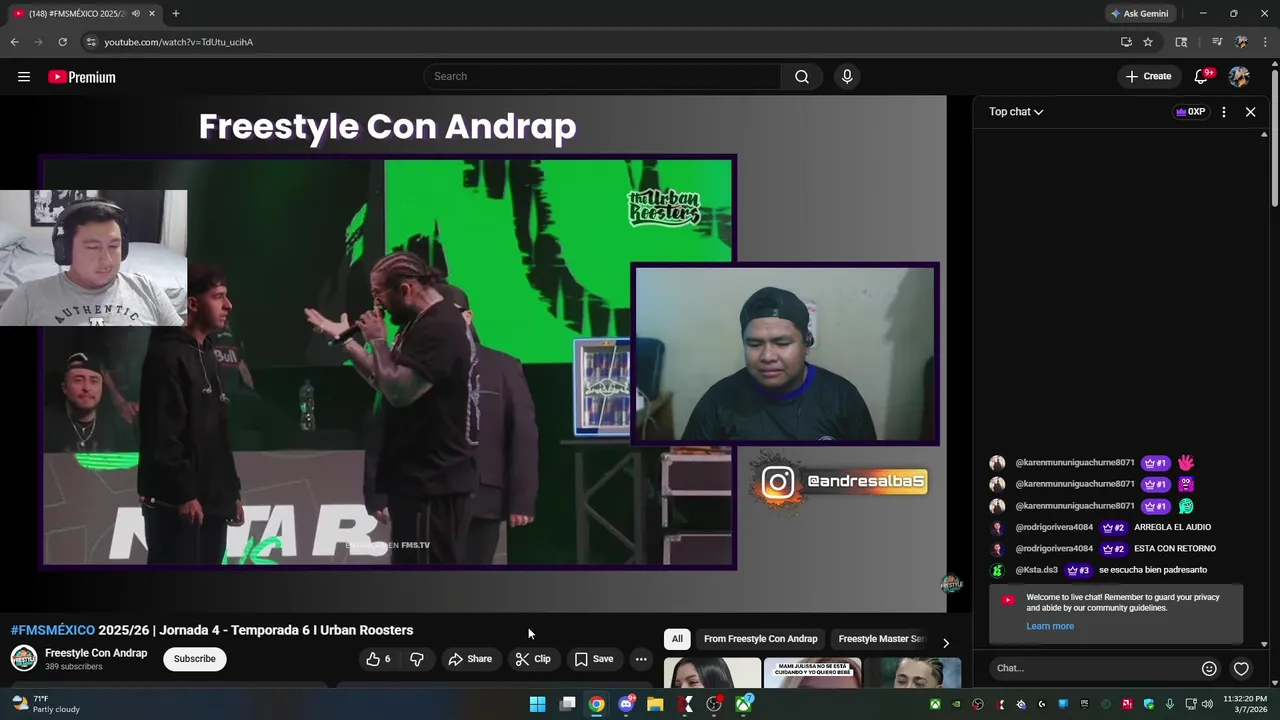Open the chat emoji picker
This screenshot has height=720, width=1280.
pos(1209,668)
